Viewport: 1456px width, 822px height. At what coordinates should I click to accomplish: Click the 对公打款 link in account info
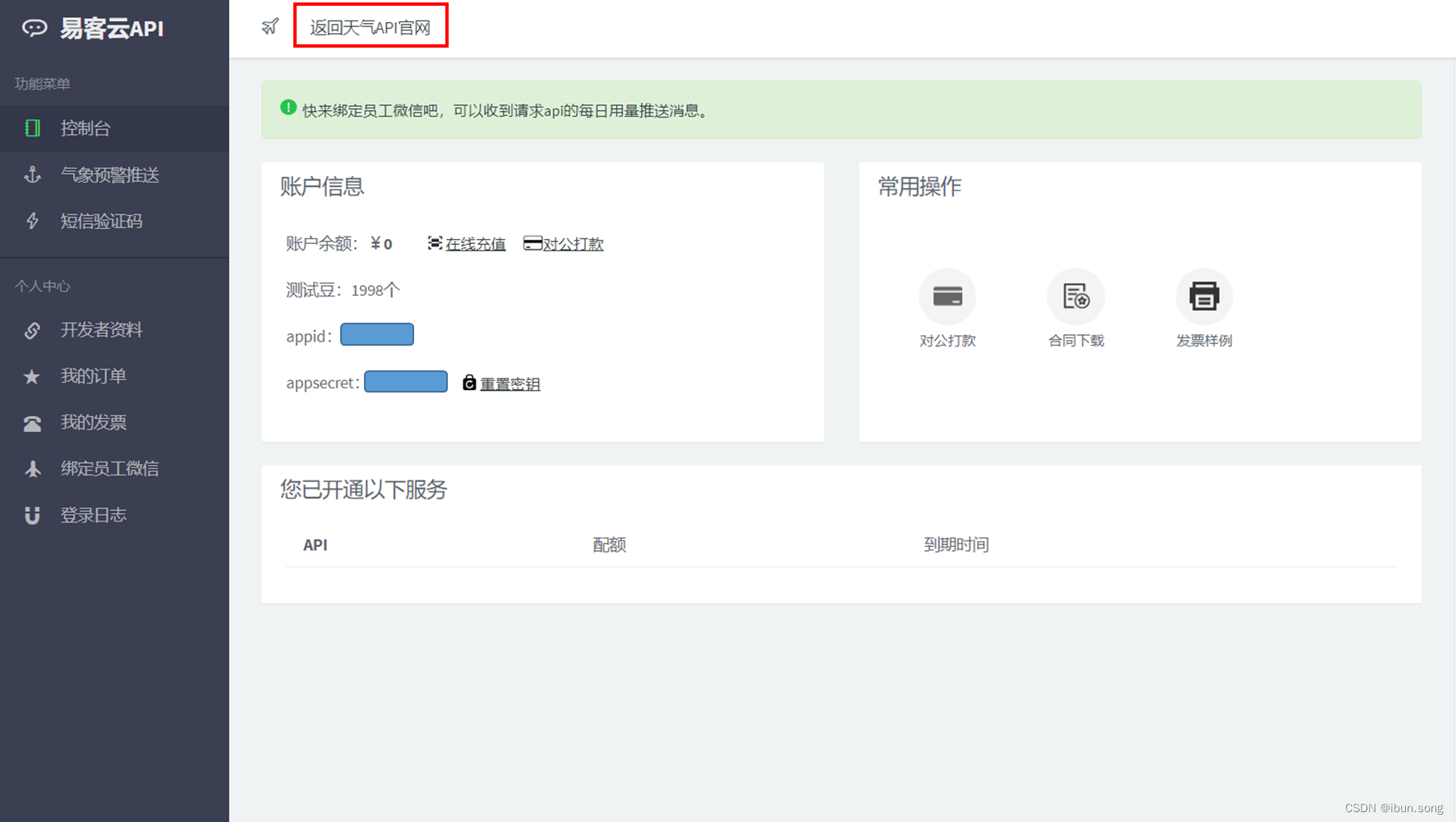(573, 244)
